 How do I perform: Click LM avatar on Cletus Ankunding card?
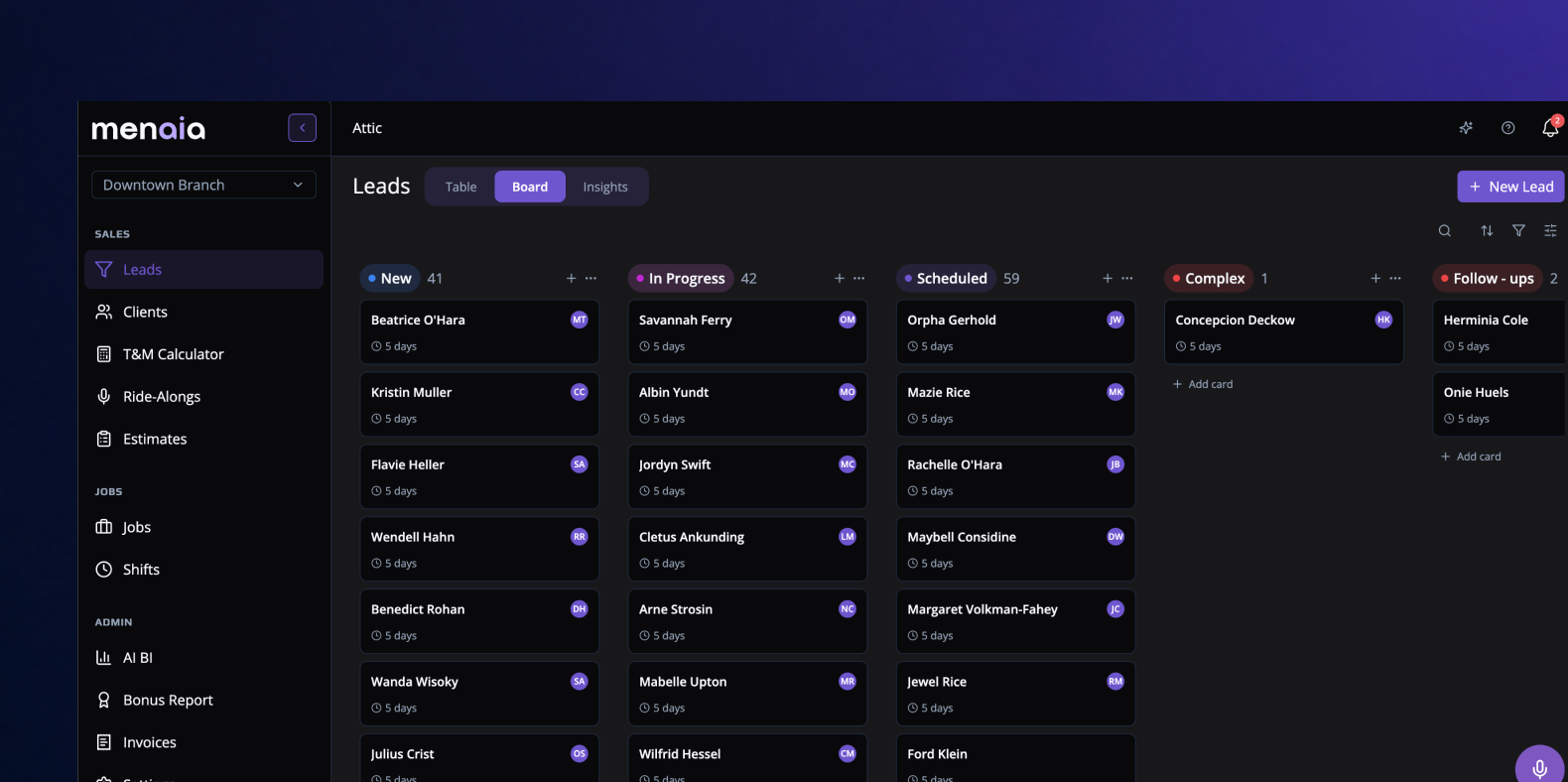point(848,537)
